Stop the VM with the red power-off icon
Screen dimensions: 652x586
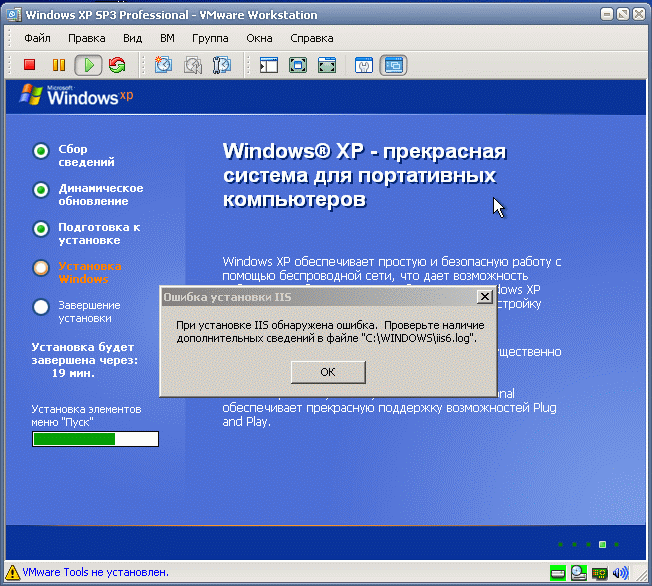tap(29, 65)
